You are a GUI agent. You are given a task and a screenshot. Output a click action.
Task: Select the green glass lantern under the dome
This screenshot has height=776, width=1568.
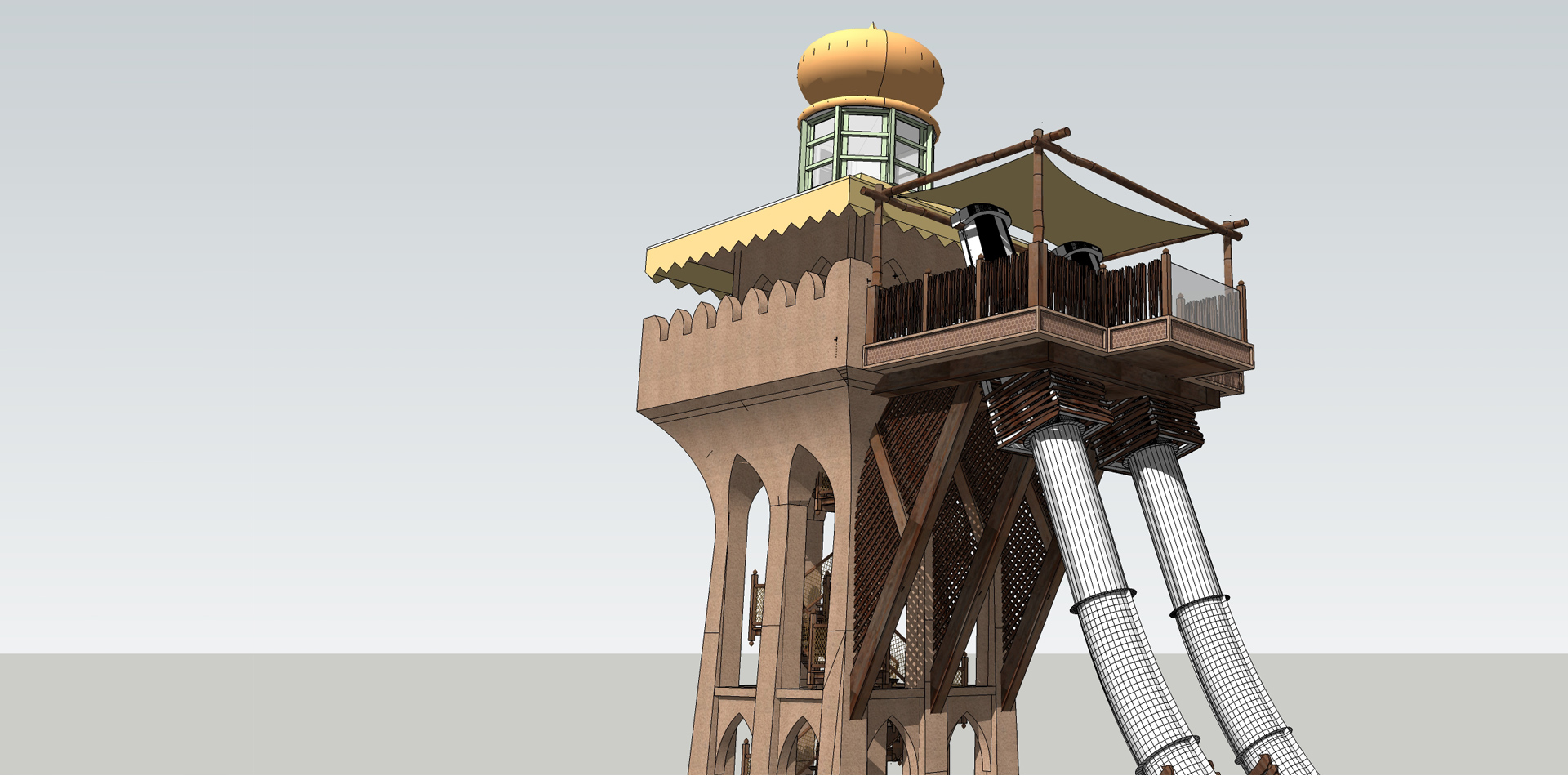pyautogui.click(x=866, y=149)
